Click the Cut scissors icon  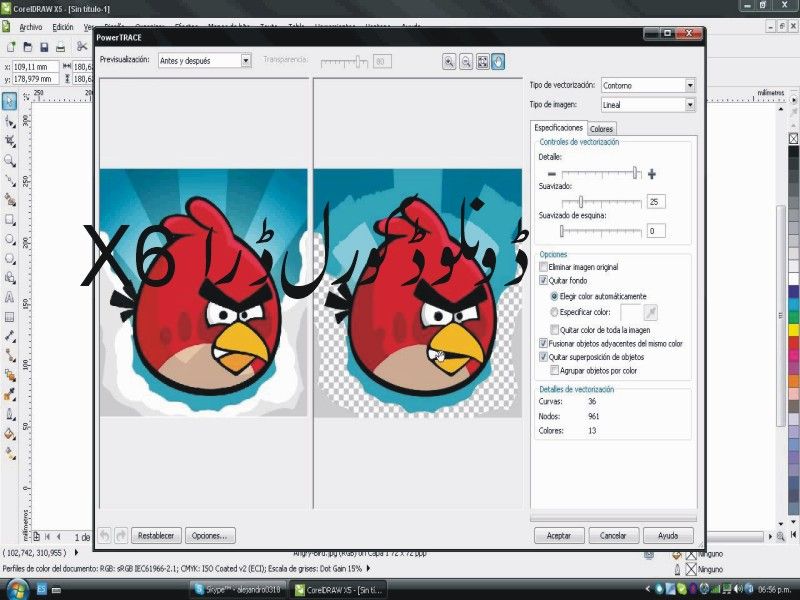(82, 46)
